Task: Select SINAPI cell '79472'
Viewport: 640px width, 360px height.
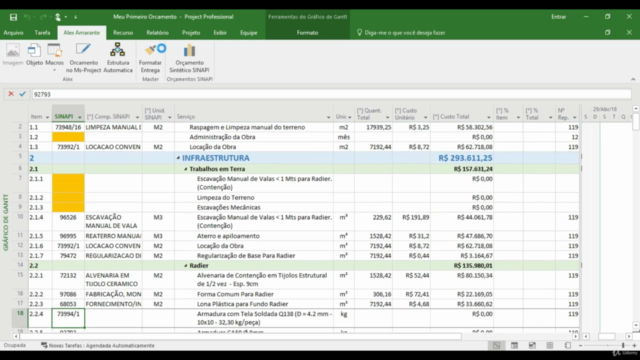Action: point(68,256)
